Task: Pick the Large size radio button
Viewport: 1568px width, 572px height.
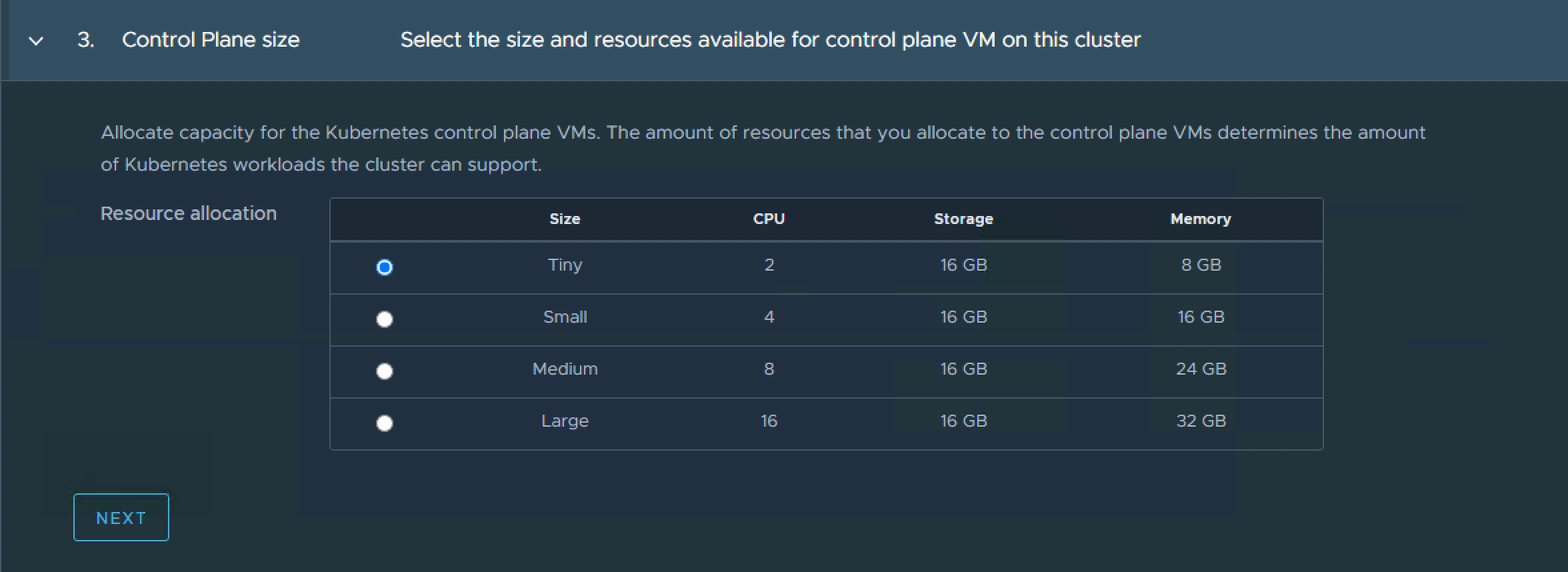Action: [385, 423]
